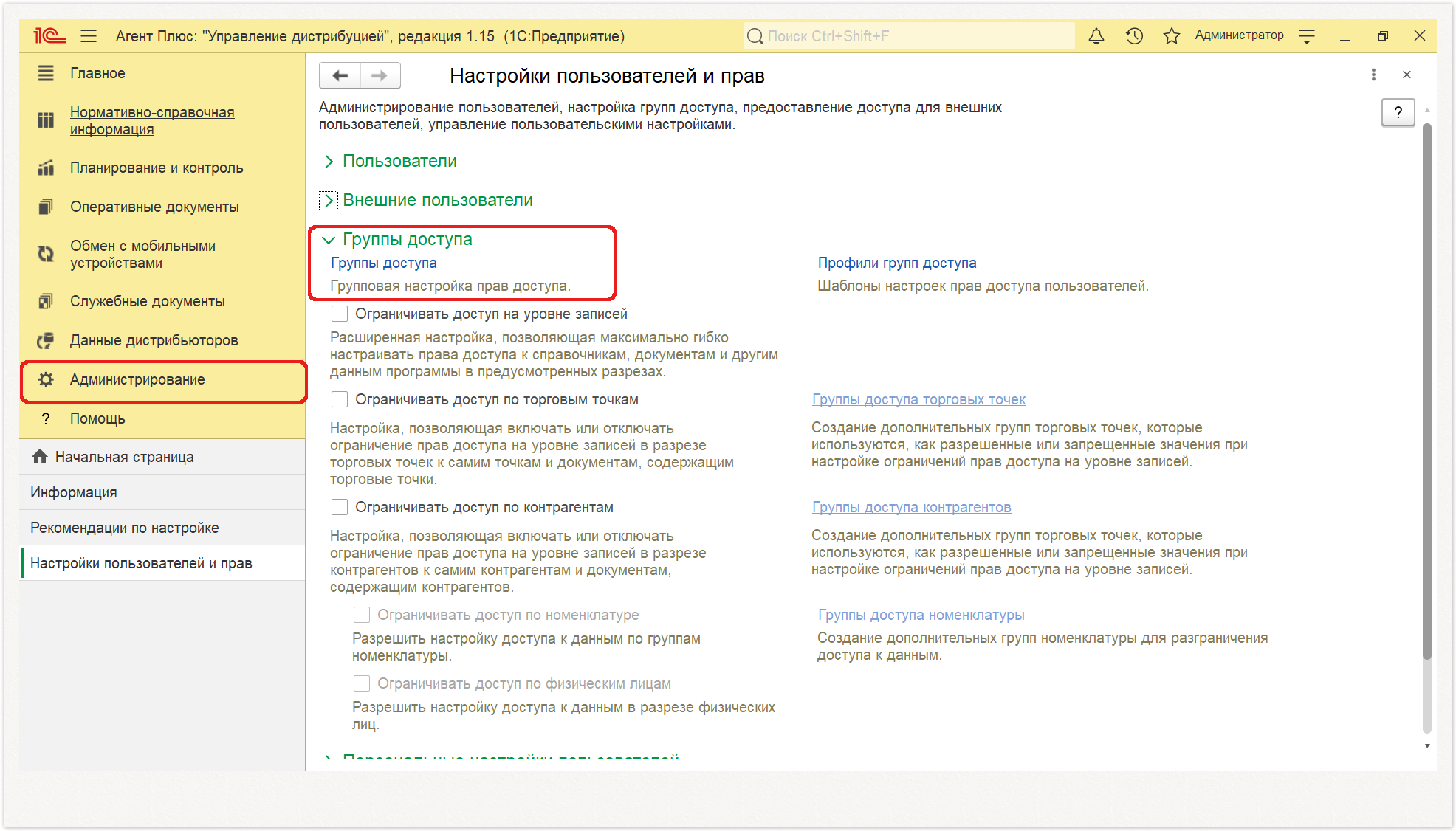The width and height of the screenshot is (1456, 831).
Task: Go forward with right arrow button
Action: click(380, 75)
